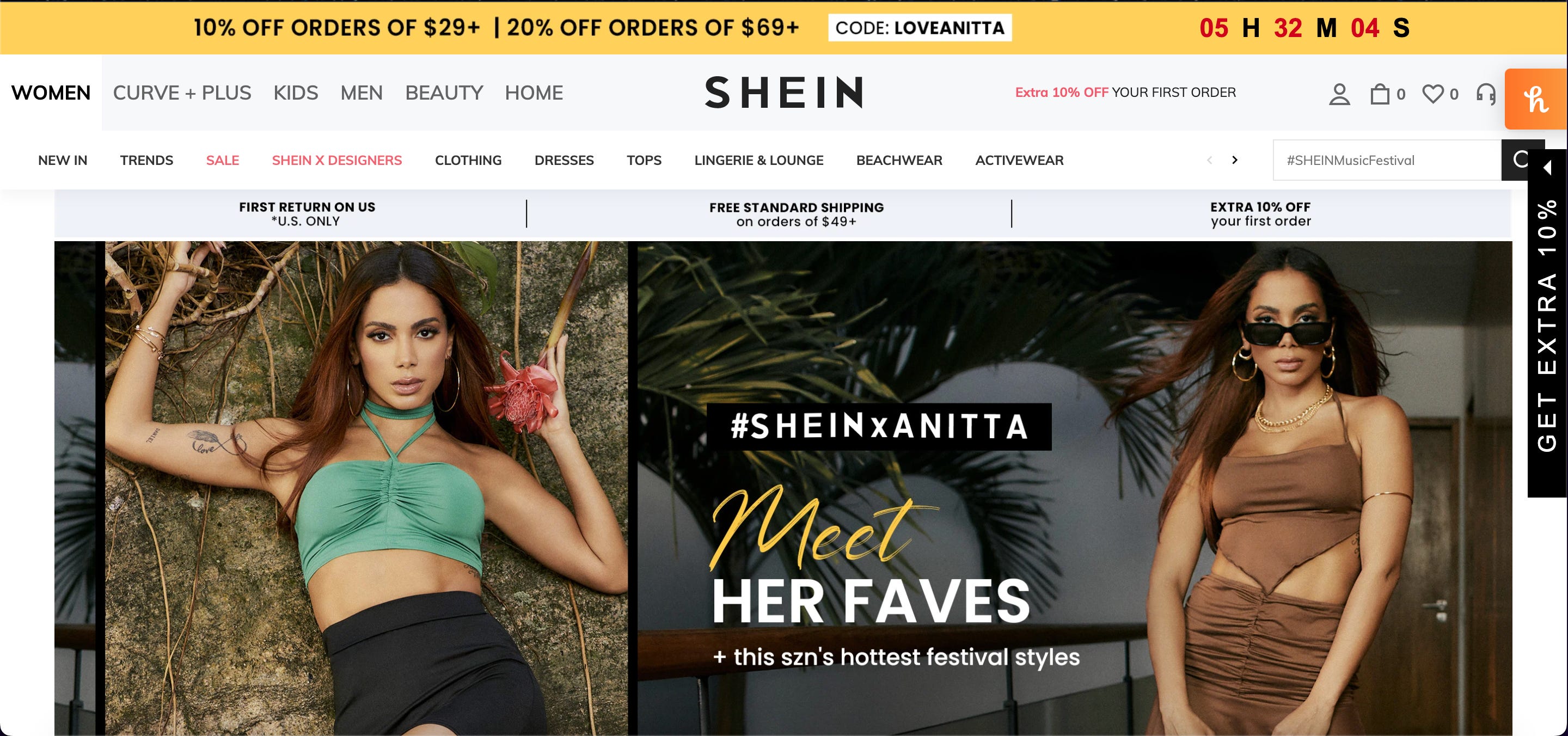The image size is (1568, 736).
Task: Show next category navigation arrow
Action: (1234, 160)
